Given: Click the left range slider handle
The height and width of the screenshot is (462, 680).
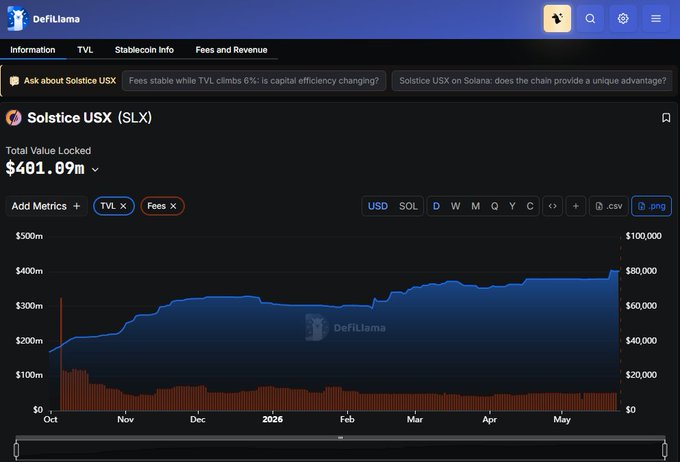Looking at the screenshot, I should [16, 450].
